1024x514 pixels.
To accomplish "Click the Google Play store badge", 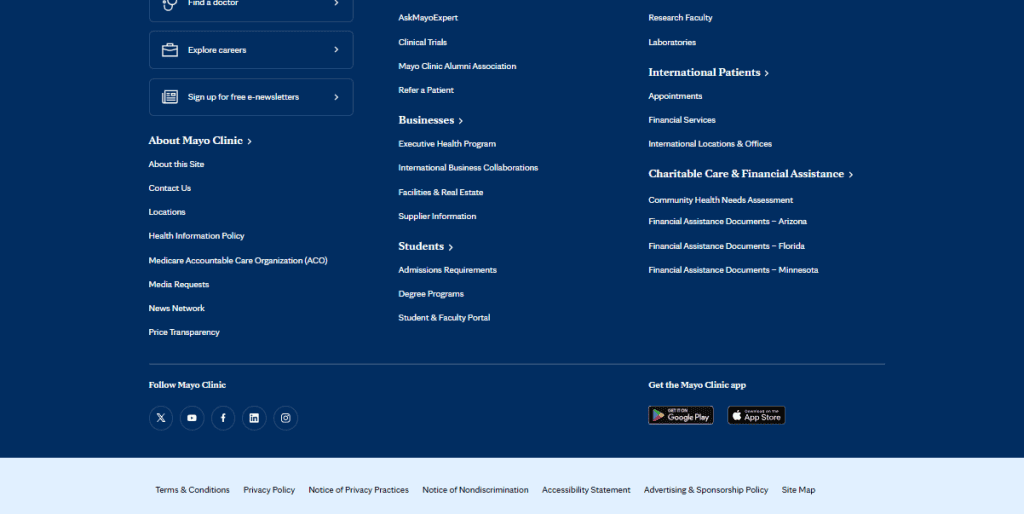I will pos(680,415).
